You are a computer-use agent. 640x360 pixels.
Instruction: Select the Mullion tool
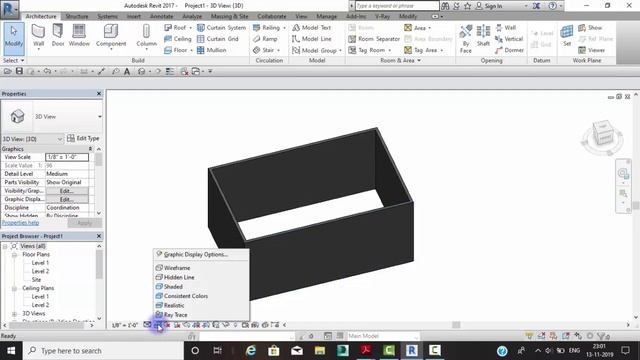tap(211, 50)
